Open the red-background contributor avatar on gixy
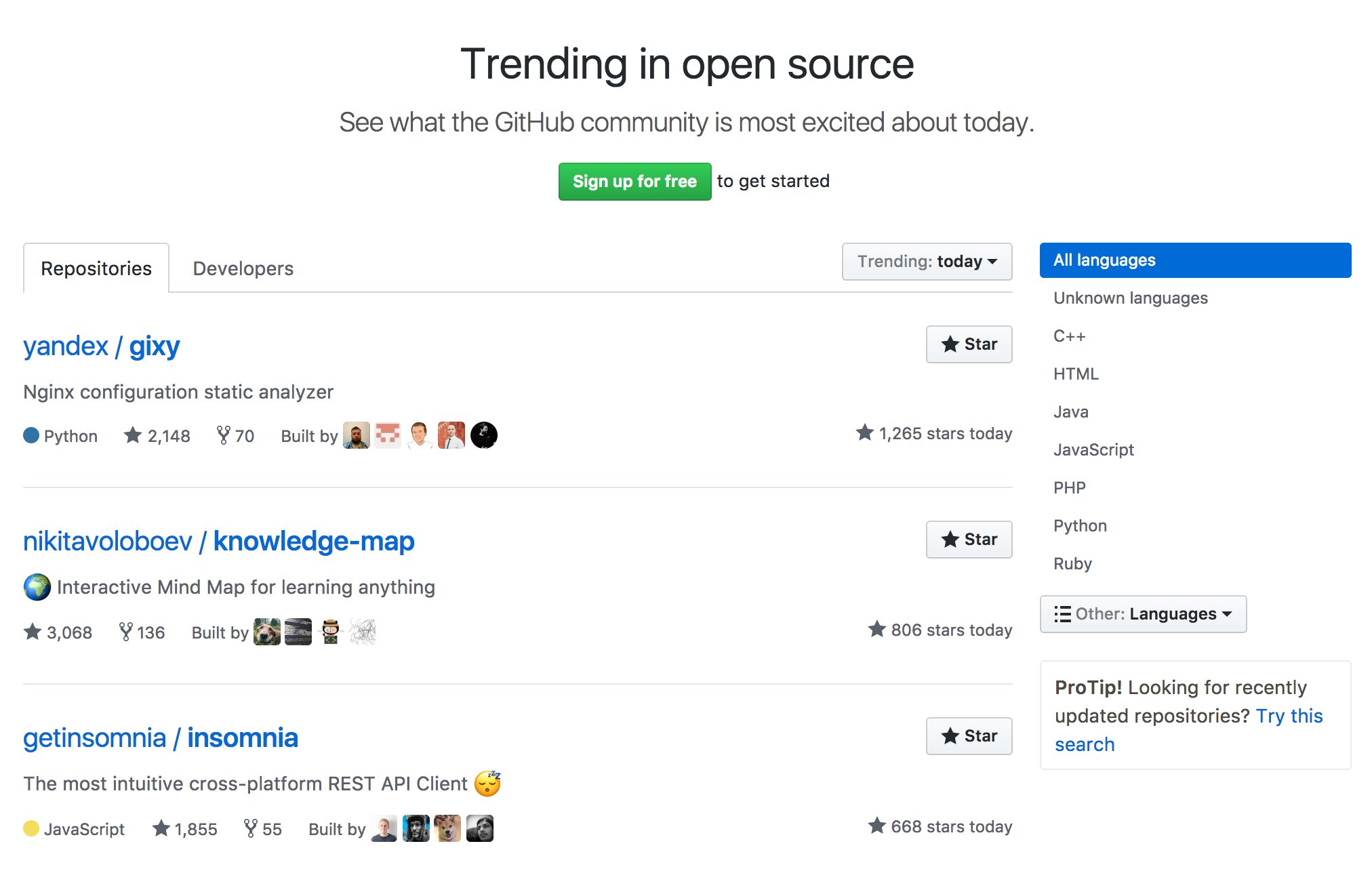This screenshot has width=1372, height=869. pyautogui.click(x=451, y=435)
